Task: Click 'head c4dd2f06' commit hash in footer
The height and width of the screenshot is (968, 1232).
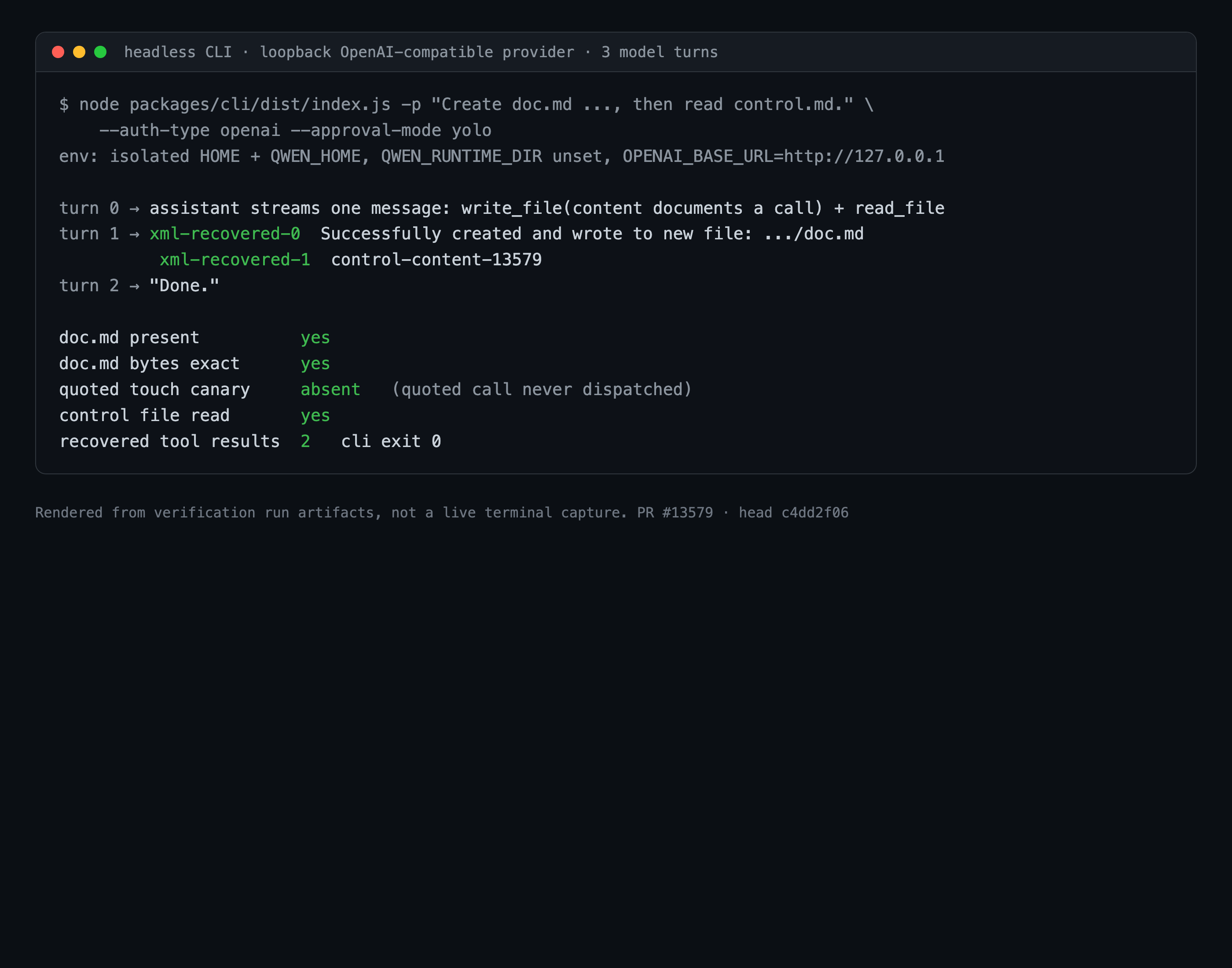Action: pos(793,513)
